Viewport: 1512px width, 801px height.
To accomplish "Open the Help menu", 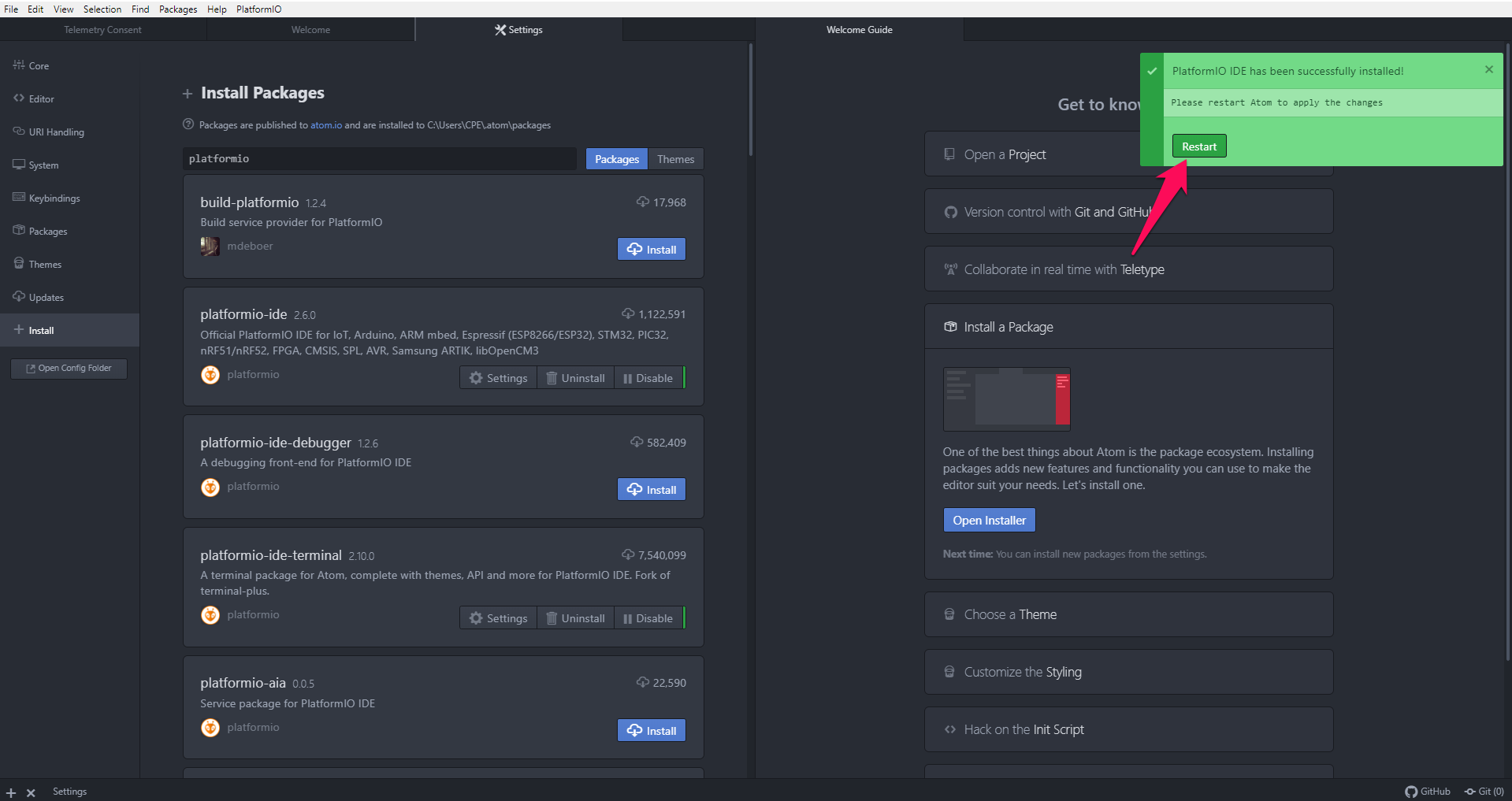I will click(x=217, y=9).
